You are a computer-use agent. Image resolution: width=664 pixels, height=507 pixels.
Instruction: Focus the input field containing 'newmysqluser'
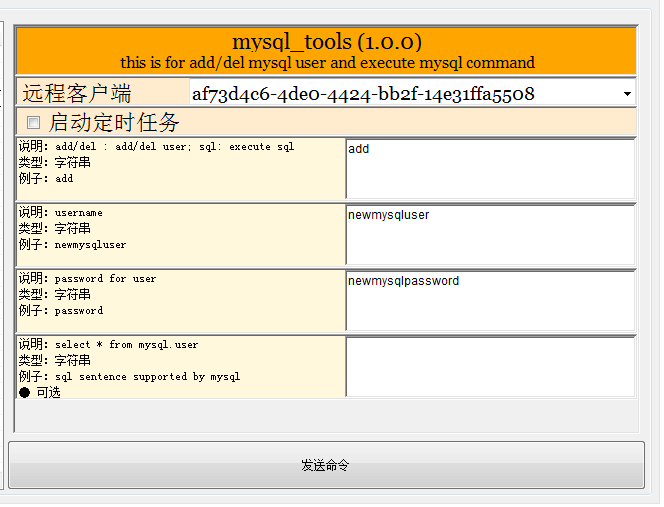tap(490, 235)
